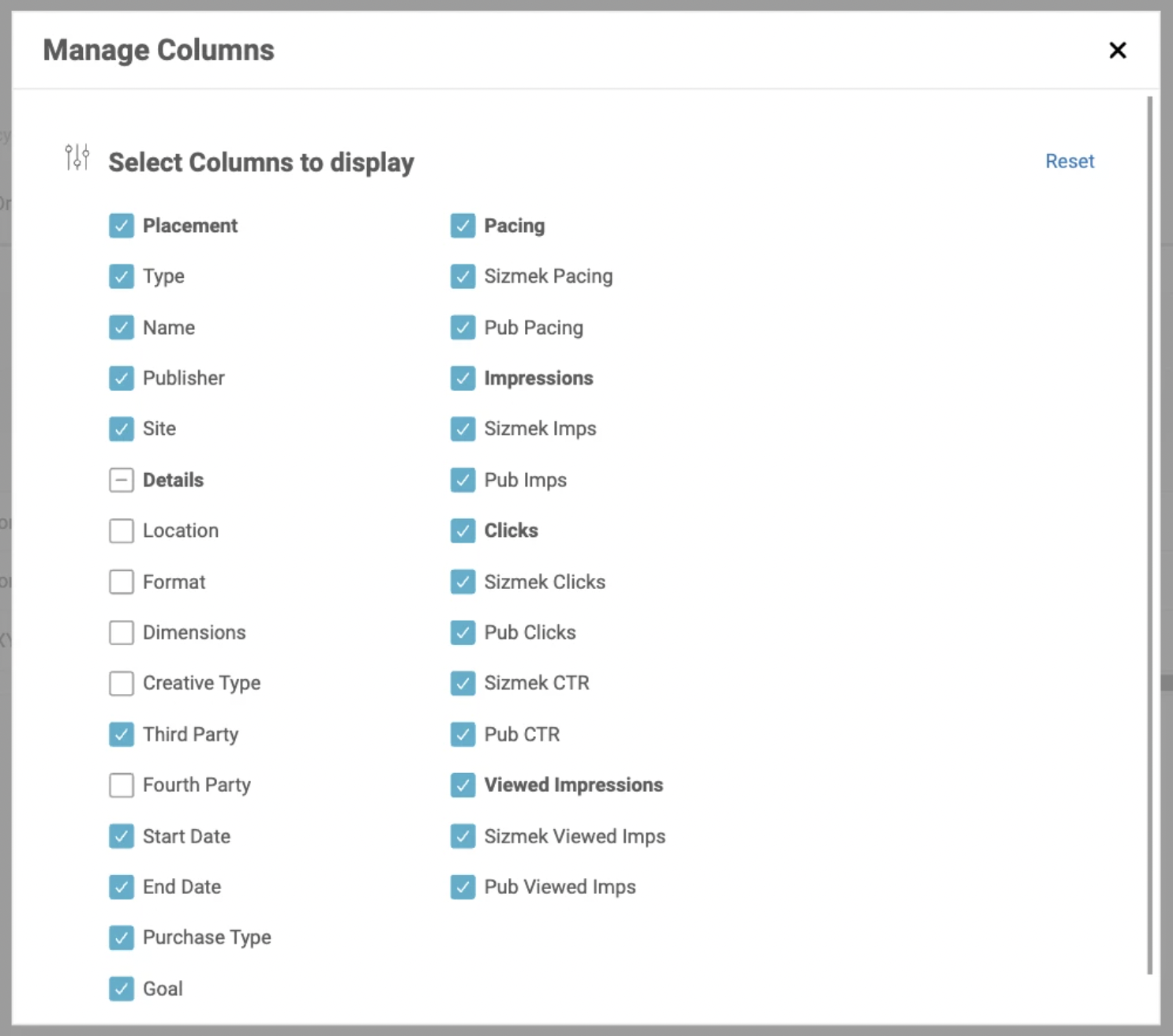The width and height of the screenshot is (1173, 1036).
Task: Disable the End Date column
Action: click(122, 887)
